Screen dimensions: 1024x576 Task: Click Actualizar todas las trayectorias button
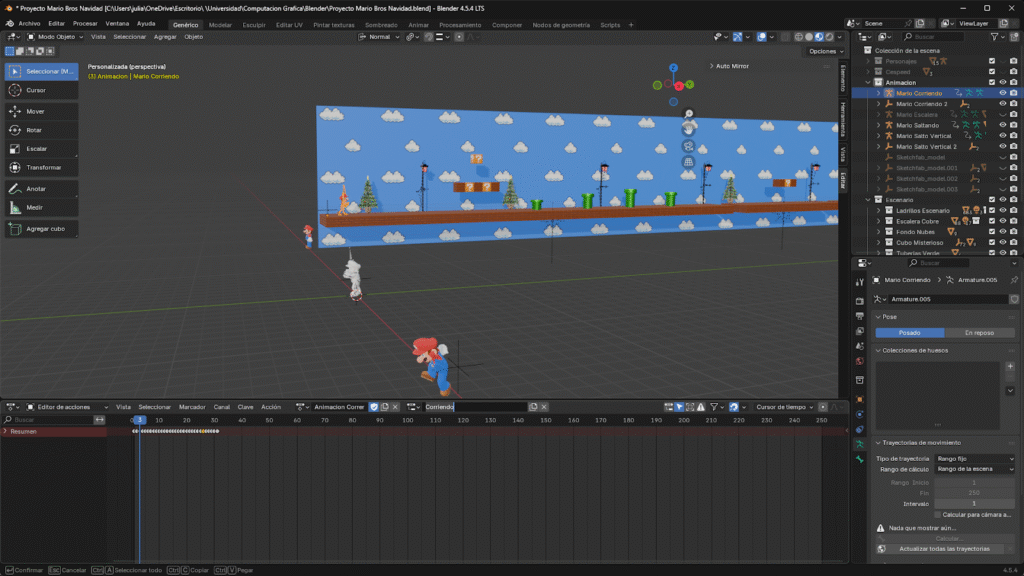pyautogui.click(x=944, y=549)
